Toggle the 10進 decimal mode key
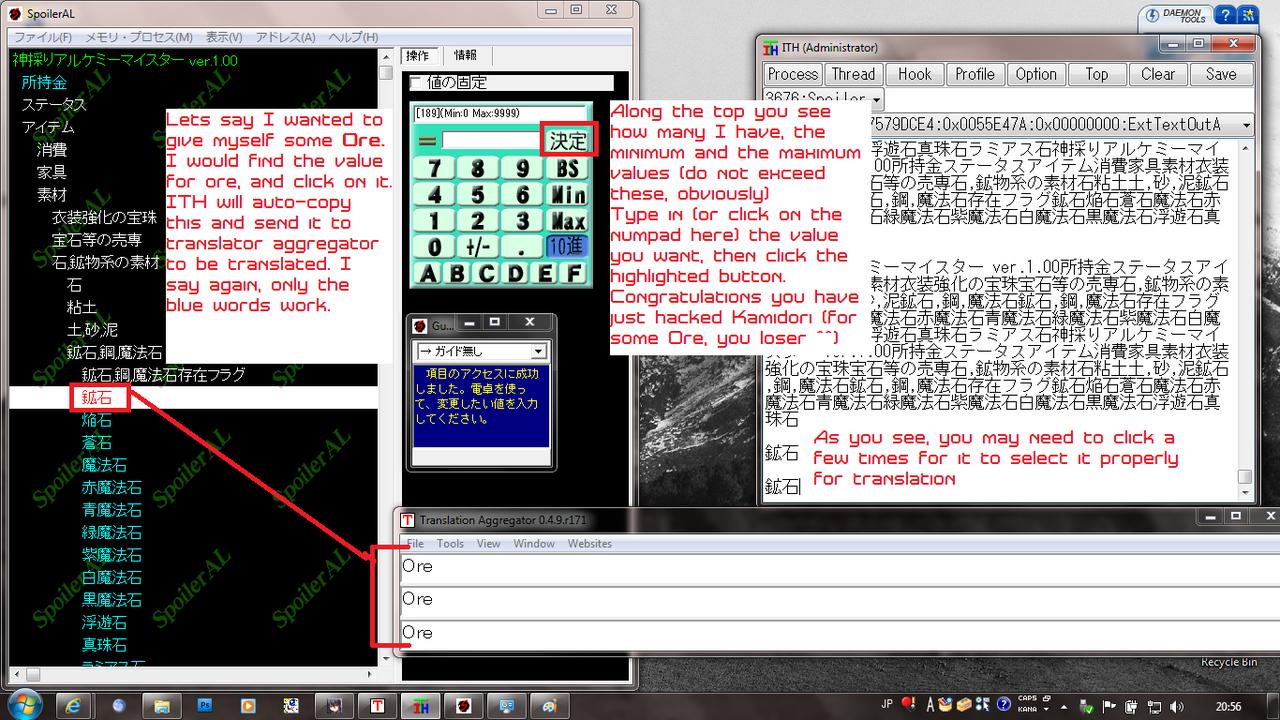 point(568,246)
